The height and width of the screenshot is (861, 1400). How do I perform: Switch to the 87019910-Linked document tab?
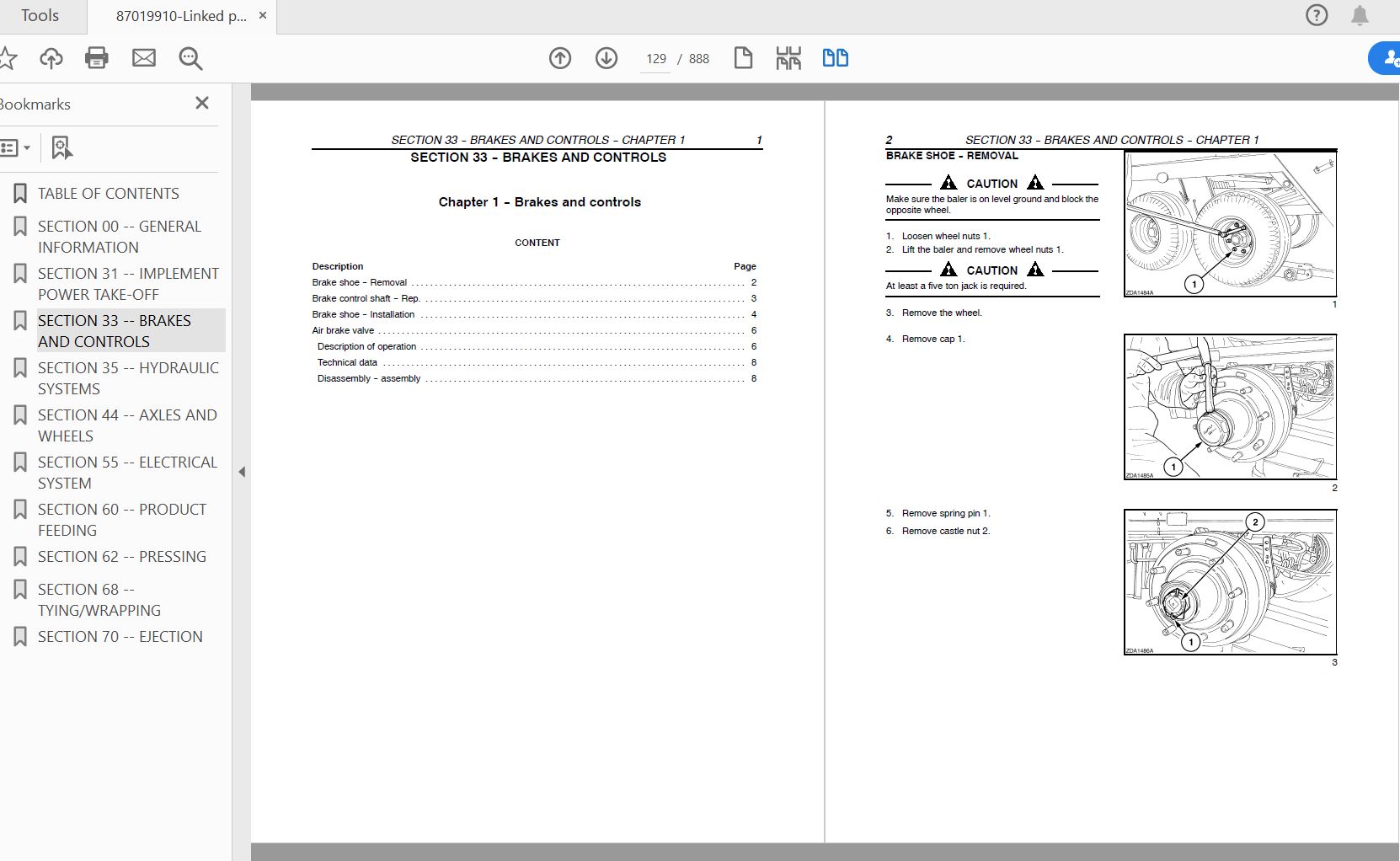pyautogui.click(x=180, y=16)
